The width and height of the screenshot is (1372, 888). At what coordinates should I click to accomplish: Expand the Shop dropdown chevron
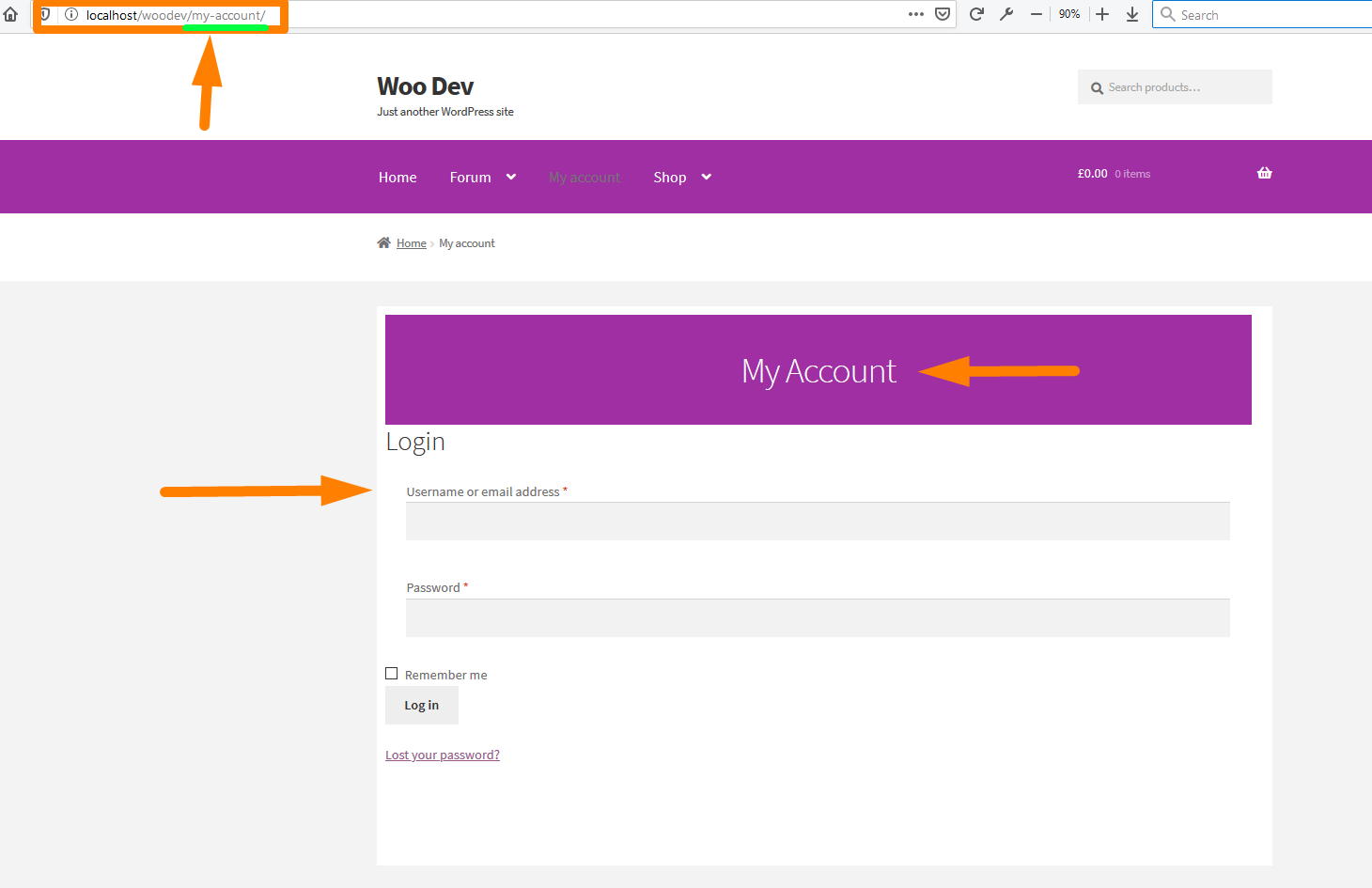tap(707, 177)
